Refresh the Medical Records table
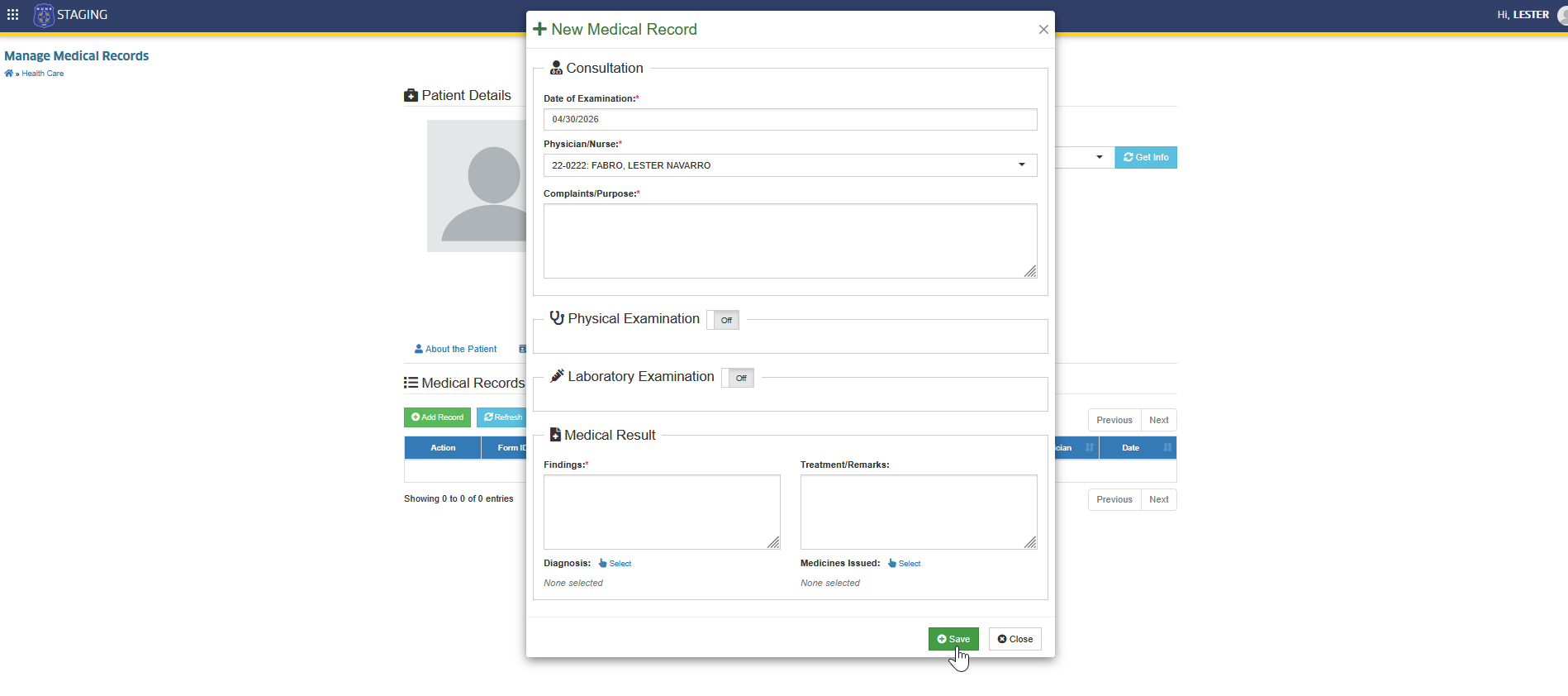 (501, 417)
